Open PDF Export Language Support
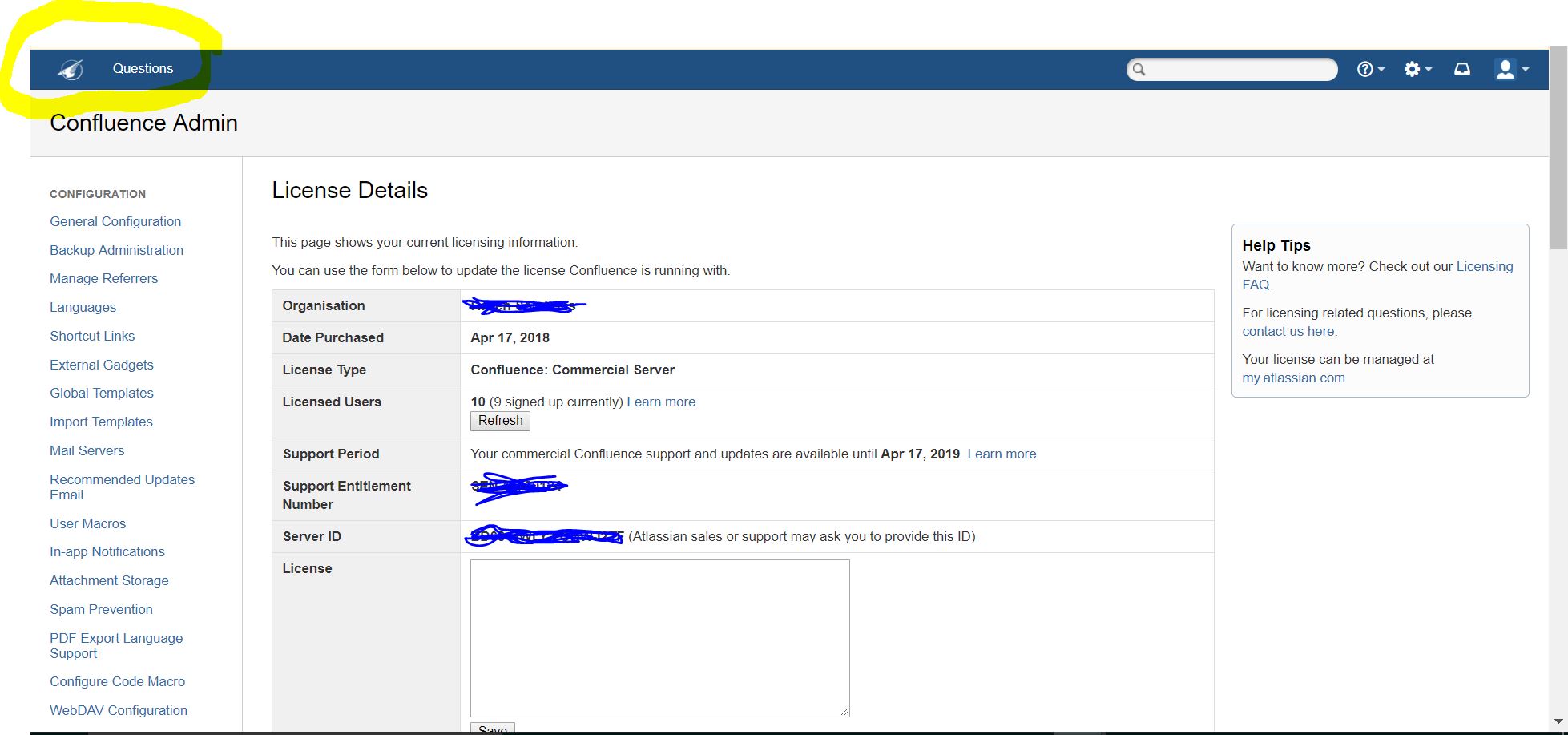 (116, 645)
